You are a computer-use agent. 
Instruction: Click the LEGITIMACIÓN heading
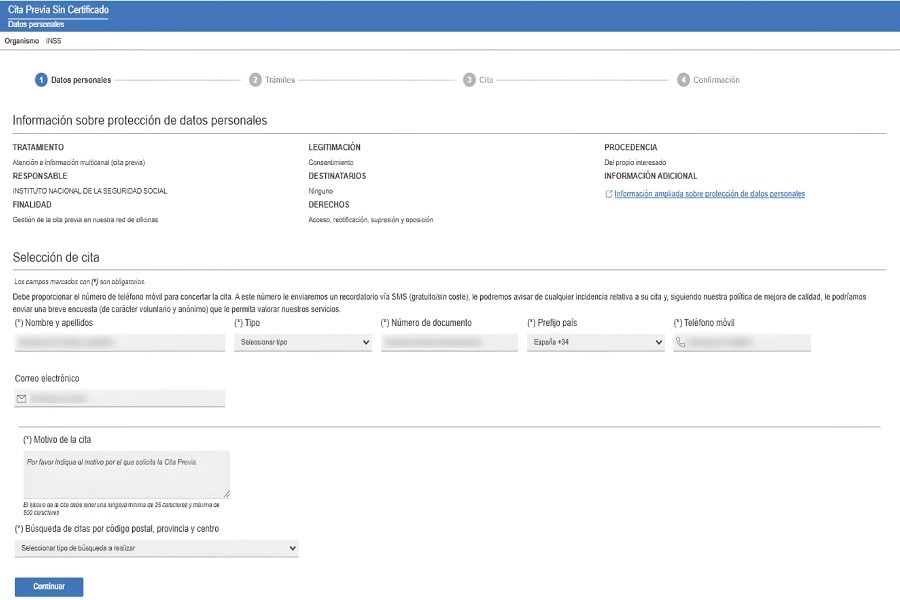pos(335,148)
